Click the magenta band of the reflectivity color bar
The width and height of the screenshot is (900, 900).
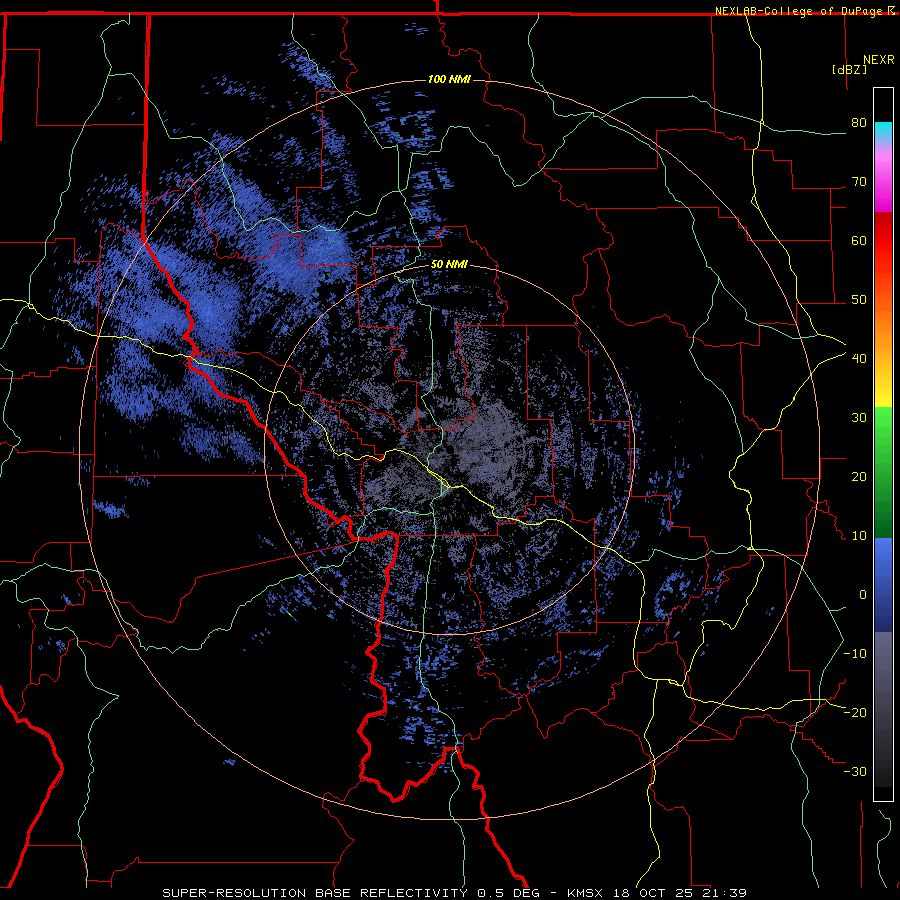883,182
